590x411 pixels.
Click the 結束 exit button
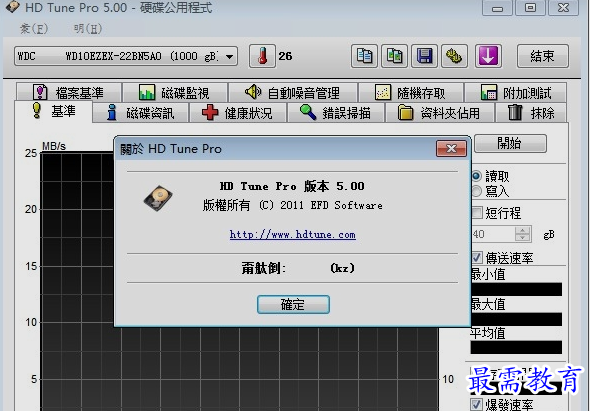tap(543, 56)
